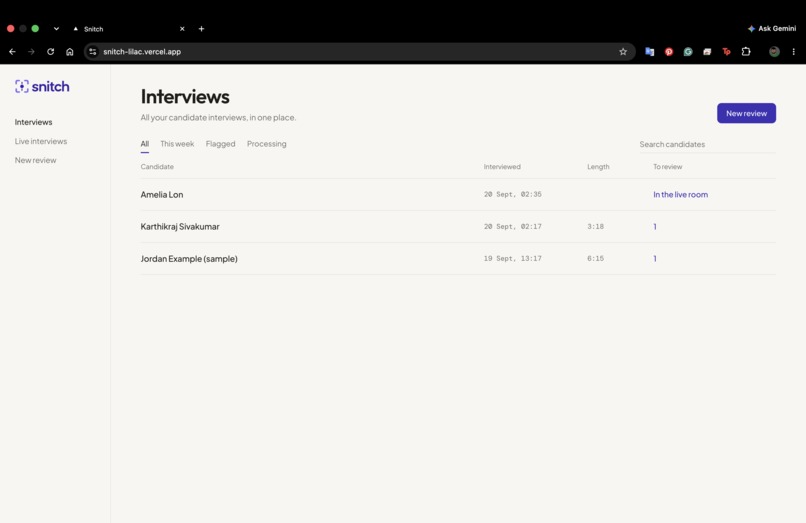The image size is (806, 523).
Task: Click length value 3:18
Action: click(x=595, y=226)
